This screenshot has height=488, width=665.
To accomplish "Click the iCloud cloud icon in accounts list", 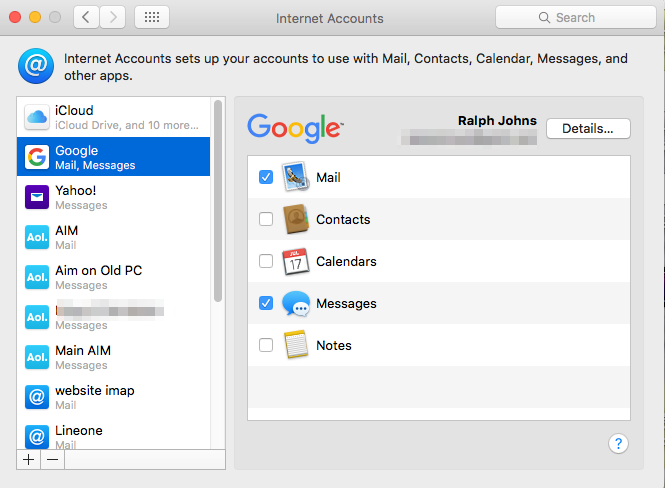I will pyautogui.click(x=36, y=117).
